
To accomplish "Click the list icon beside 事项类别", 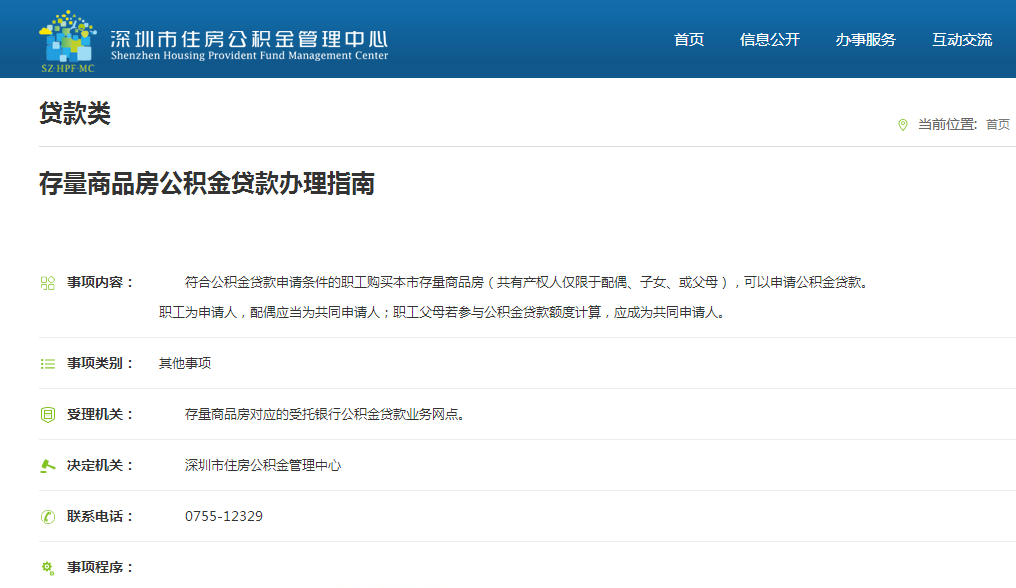I will click(48, 364).
